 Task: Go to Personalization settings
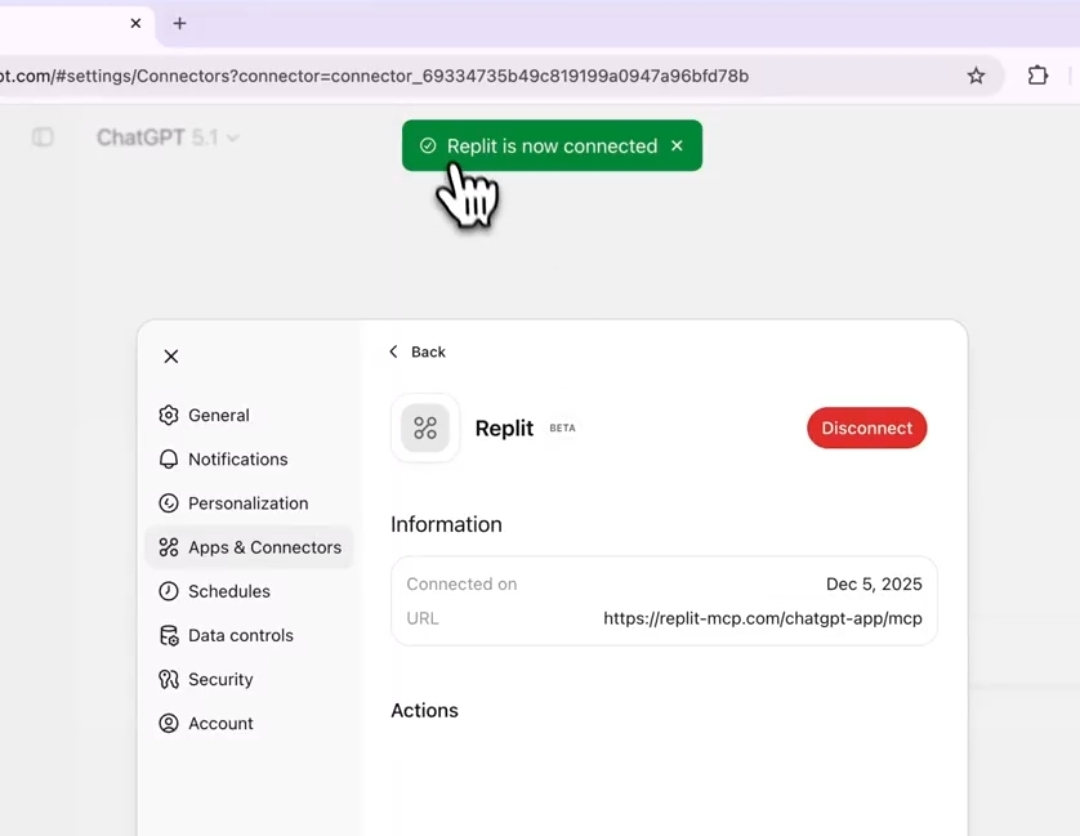(x=247, y=503)
